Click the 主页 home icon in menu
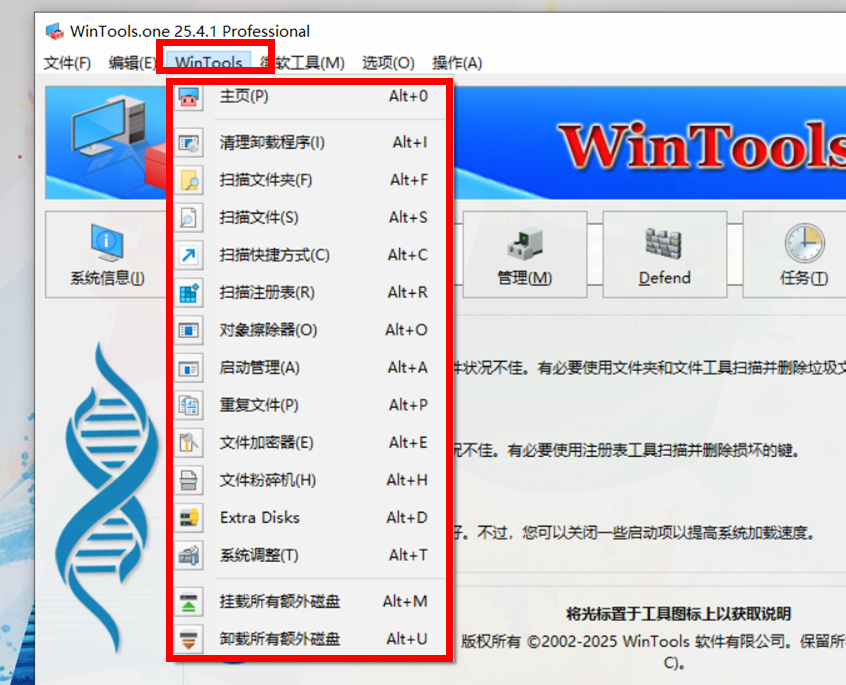846x685 pixels. 188,97
